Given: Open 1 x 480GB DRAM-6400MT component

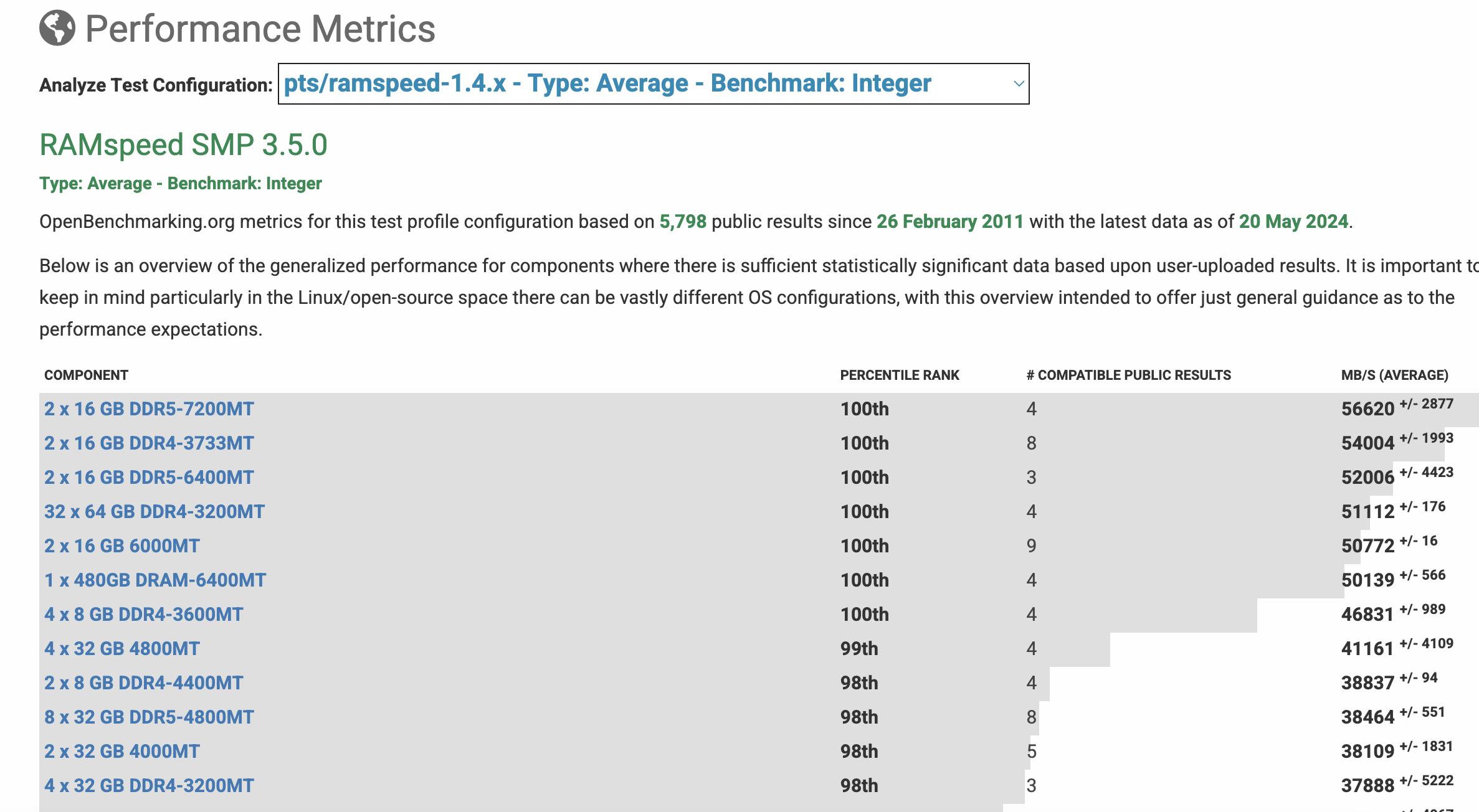Looking at the screenshot, I should [155, 580].
